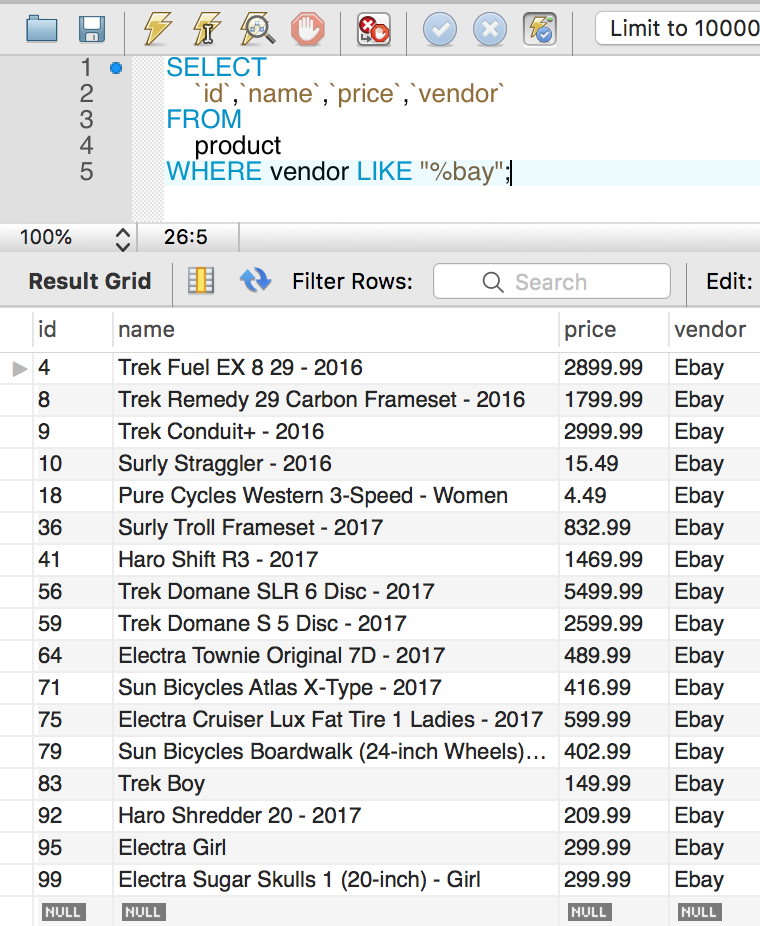Viewport: 760px width, 926px height.
Task: Click price cell 15.49
Action: tap(614, 464)
